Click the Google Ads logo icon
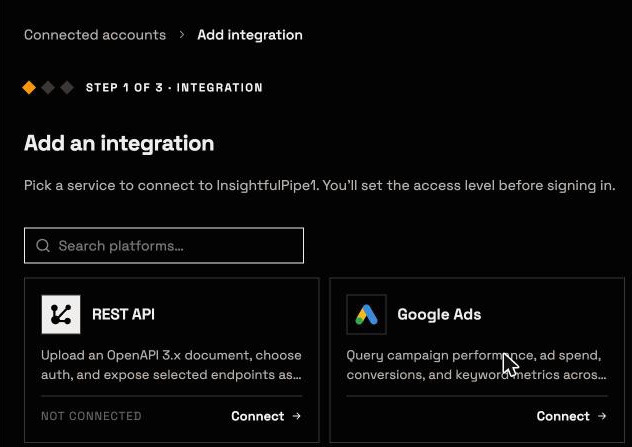 (x=366, y=314)
